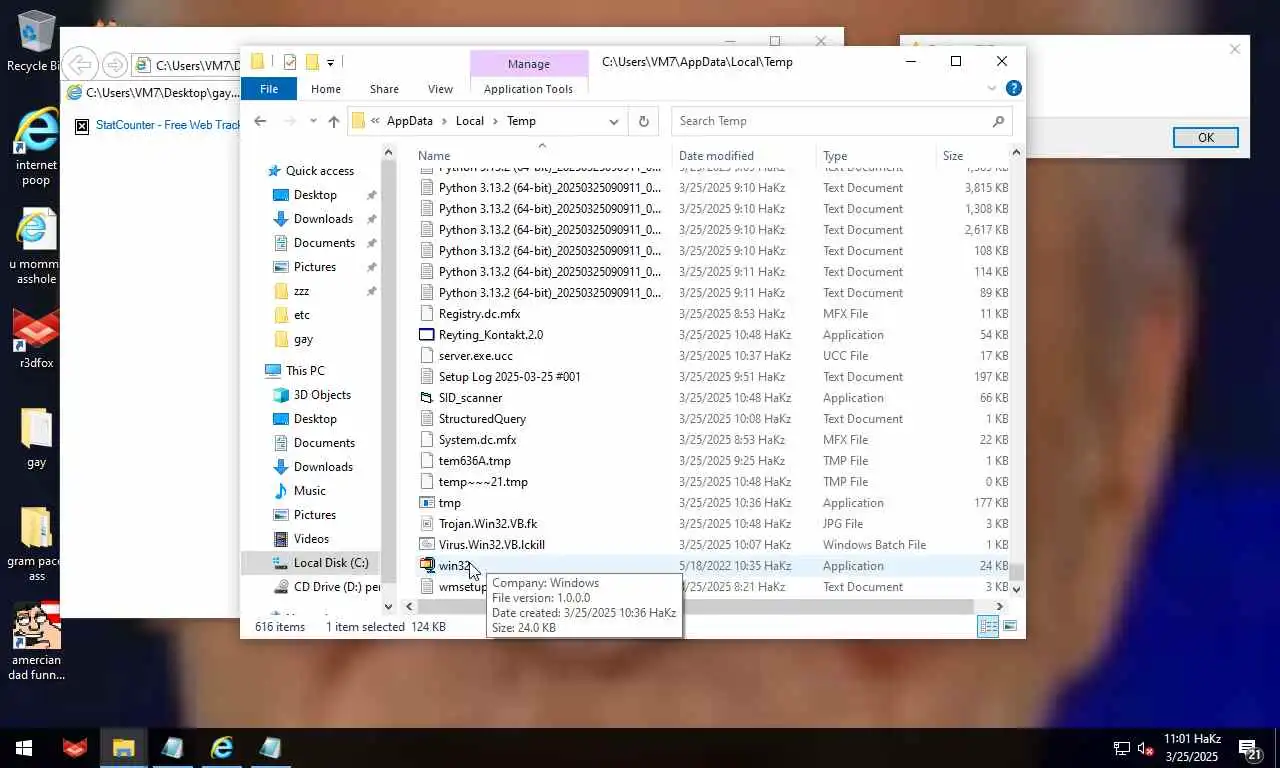The width and height of the screenshot is (1280, 768).
Task: Switch to the Home ribbon tab
Action: 326,89
